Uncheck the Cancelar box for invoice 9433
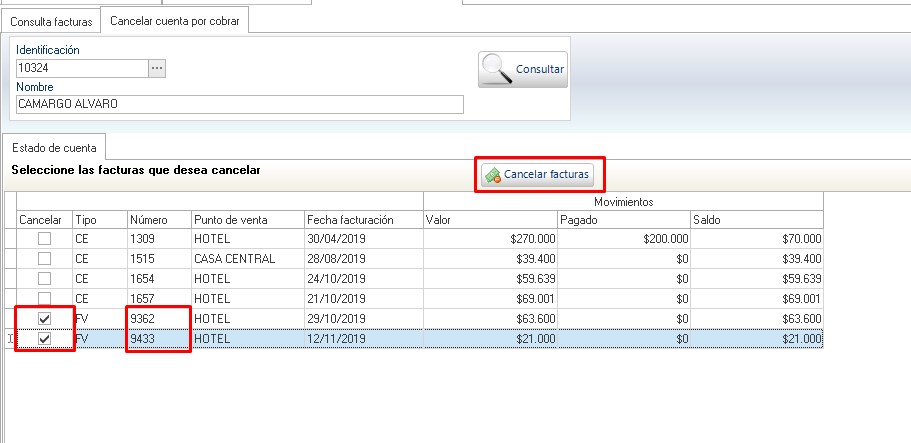The height and width of the screenshot is (443, 911). click(44, 339)
